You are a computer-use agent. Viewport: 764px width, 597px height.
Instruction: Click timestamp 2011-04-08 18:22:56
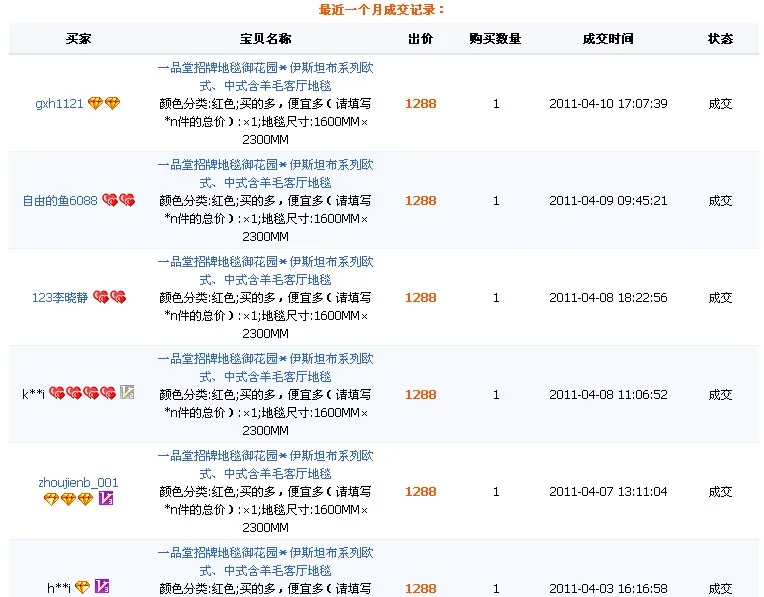point(608,297)
